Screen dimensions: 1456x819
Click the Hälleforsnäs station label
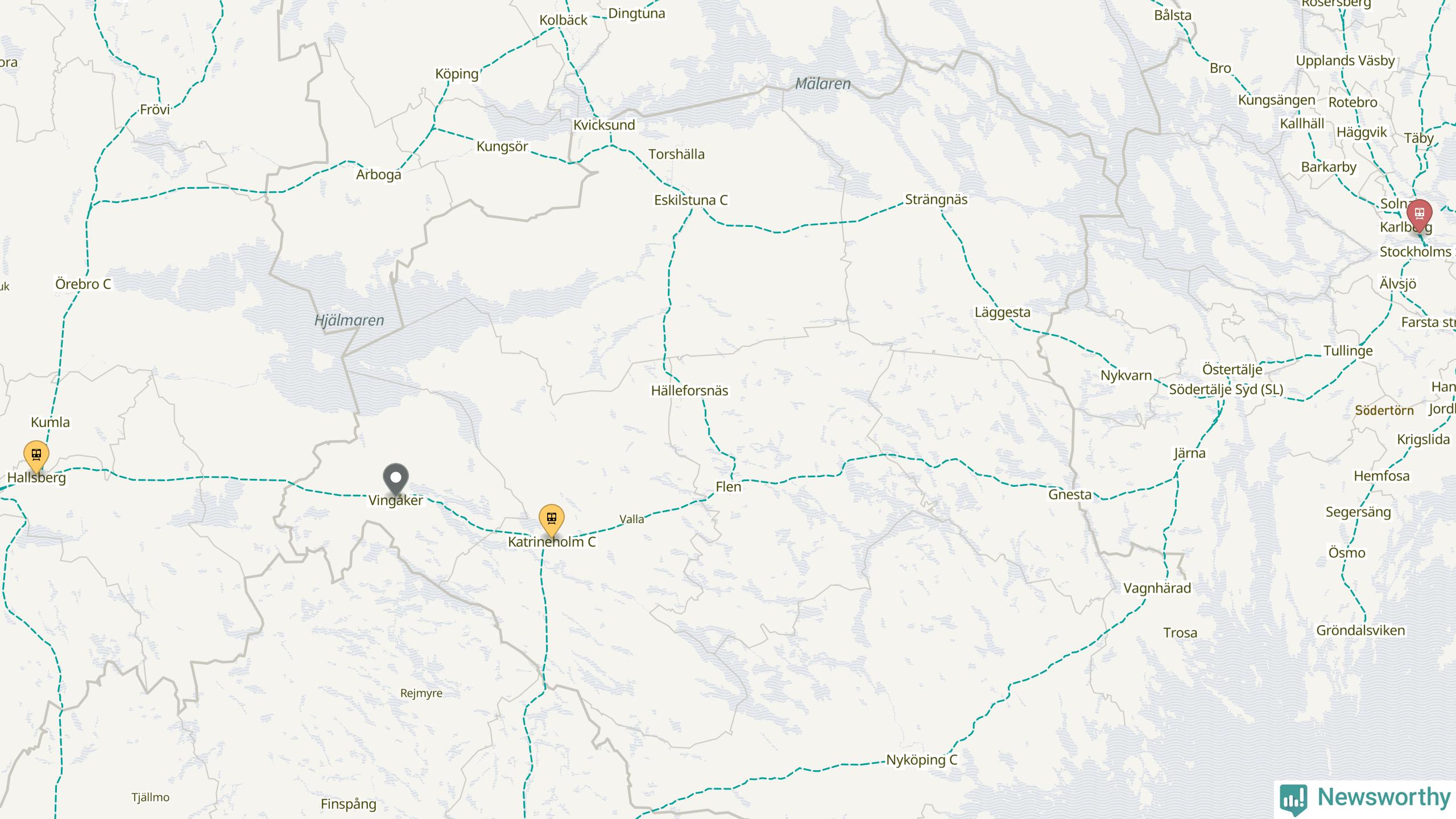tap(689, 391)
